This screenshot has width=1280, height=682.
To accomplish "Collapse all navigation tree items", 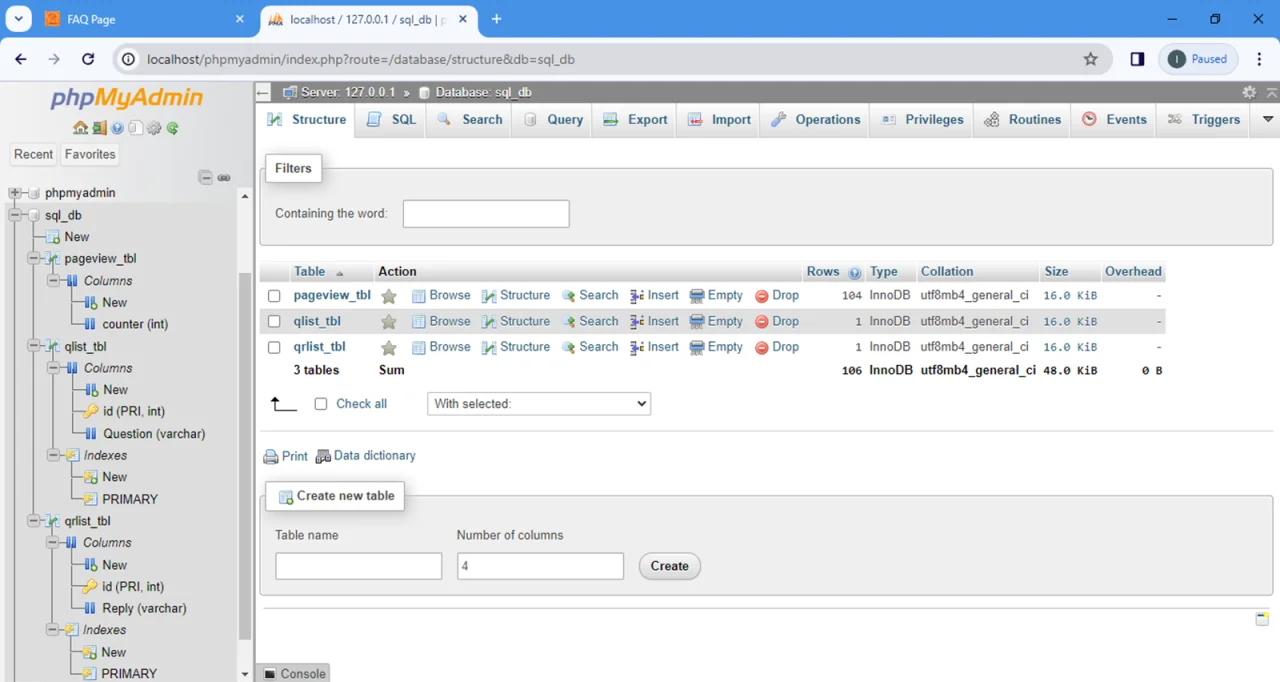I will pyautogui.click(x=205, y=178).
